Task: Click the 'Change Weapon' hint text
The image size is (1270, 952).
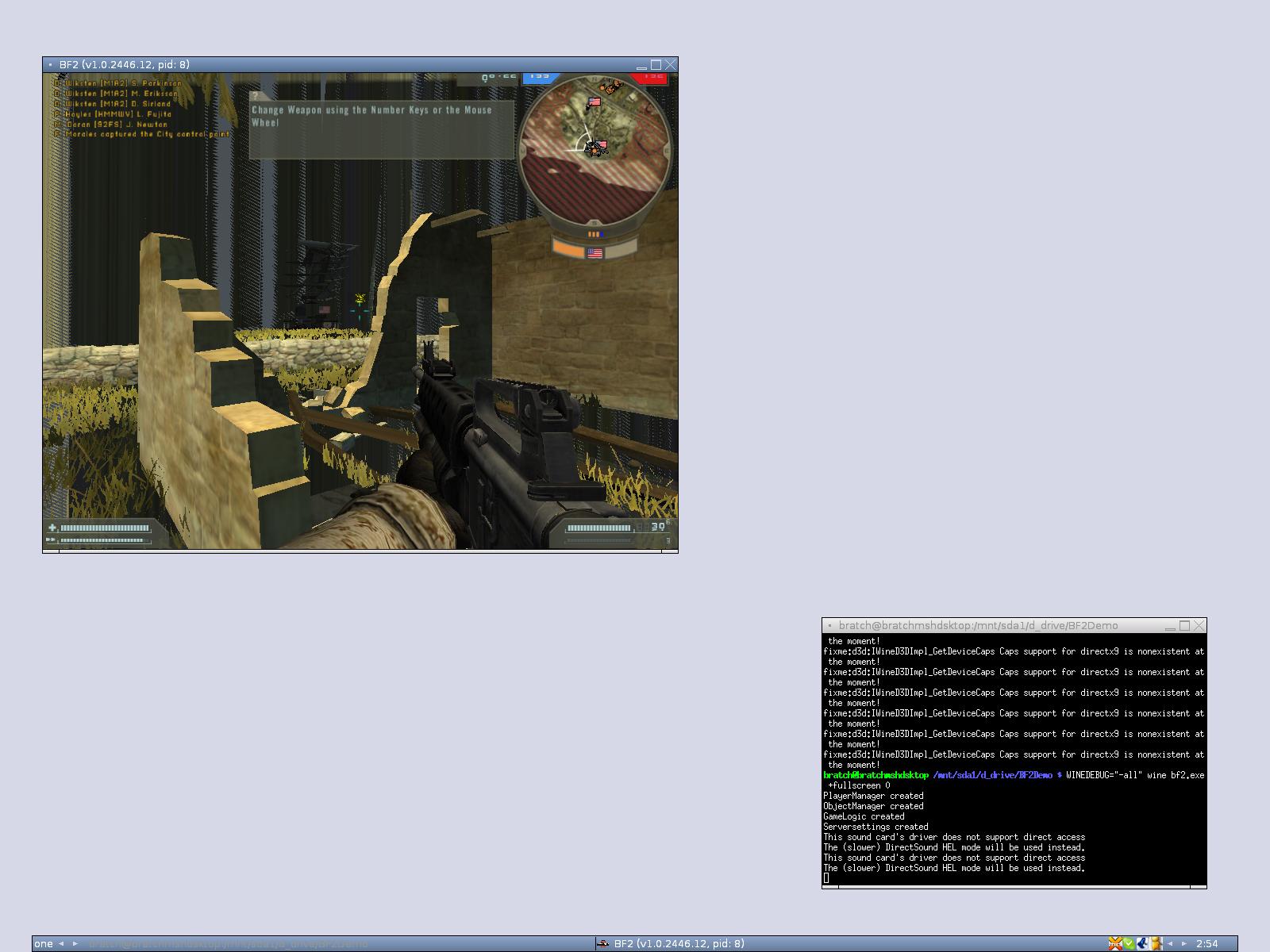Action: coord(371,116)
